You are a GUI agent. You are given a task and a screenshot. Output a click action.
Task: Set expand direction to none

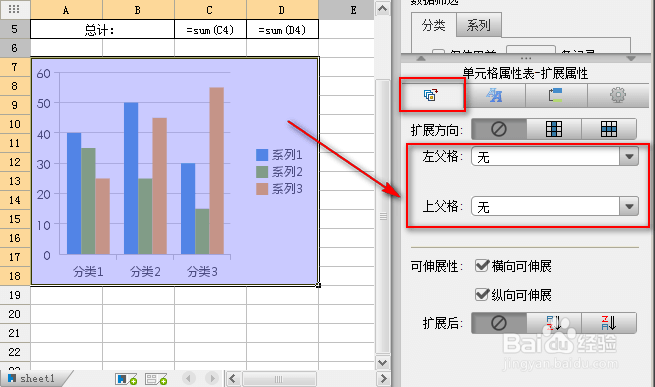click(x=499, y=129)
